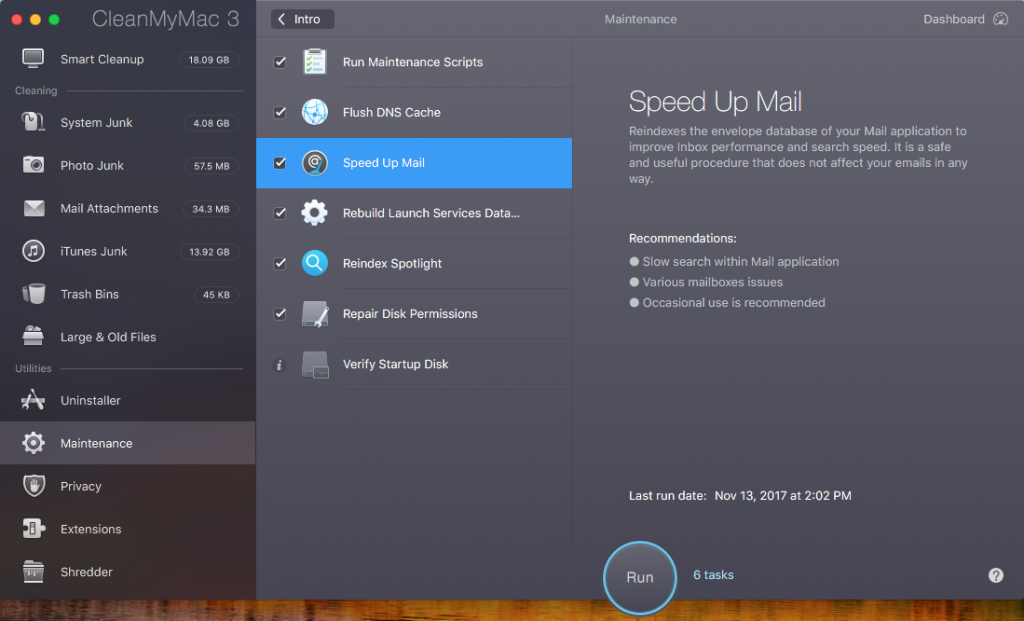Click the Run Maintenance Scripts clipboard icon

point(315,62)
